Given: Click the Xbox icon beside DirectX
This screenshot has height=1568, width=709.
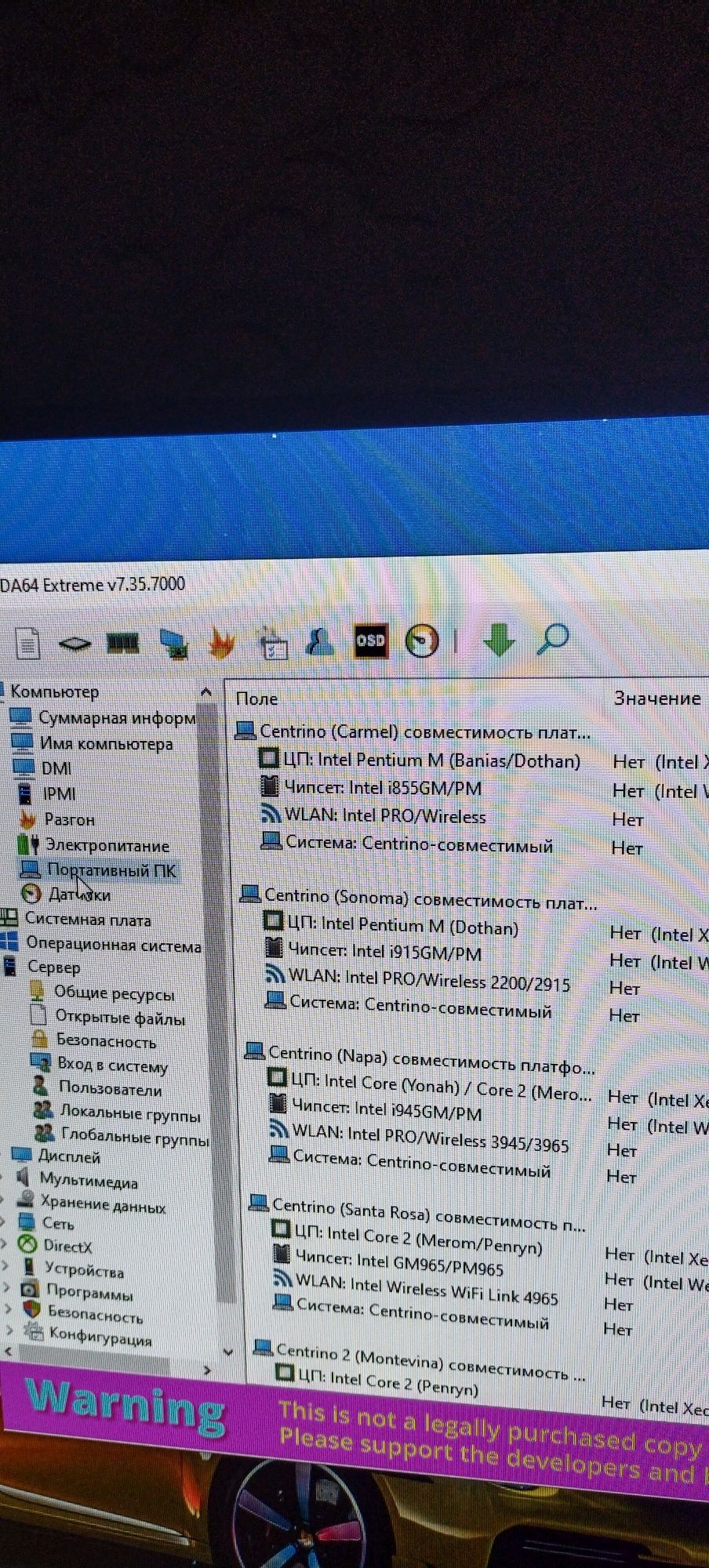Looking at the screenshot, I should 27,1245.
